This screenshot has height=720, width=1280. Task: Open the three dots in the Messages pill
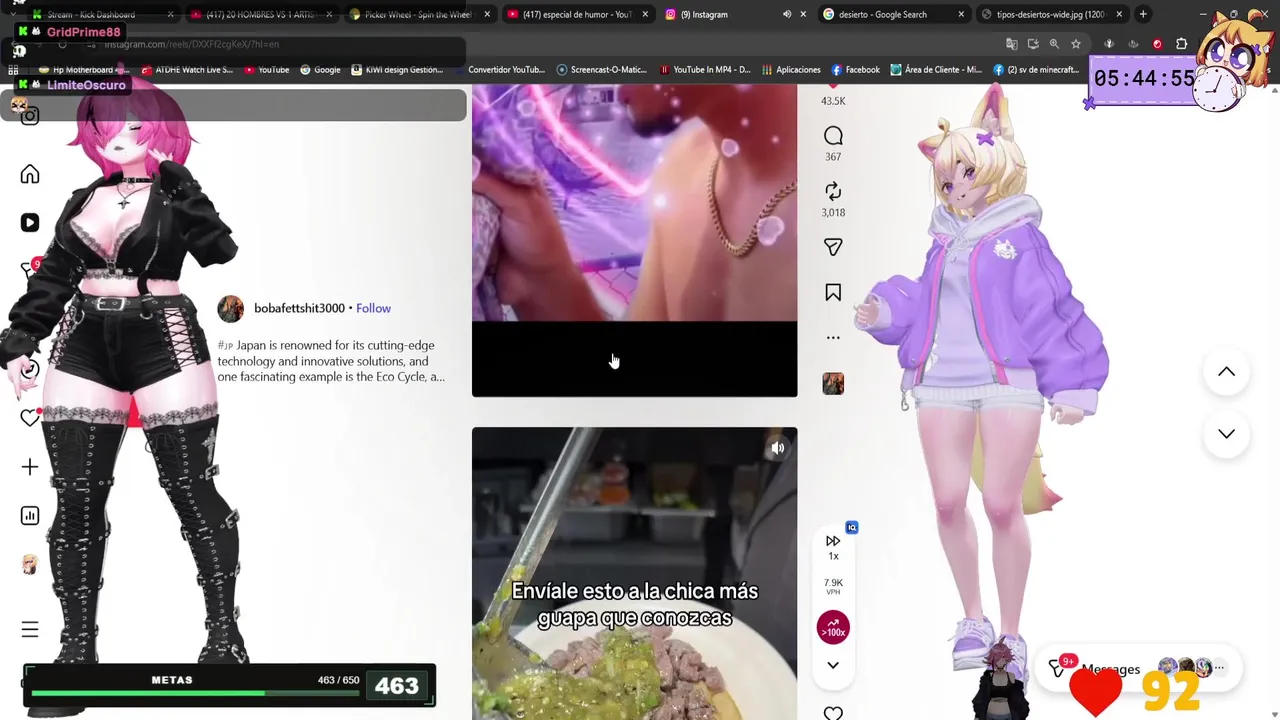(x=1219, y=668)
